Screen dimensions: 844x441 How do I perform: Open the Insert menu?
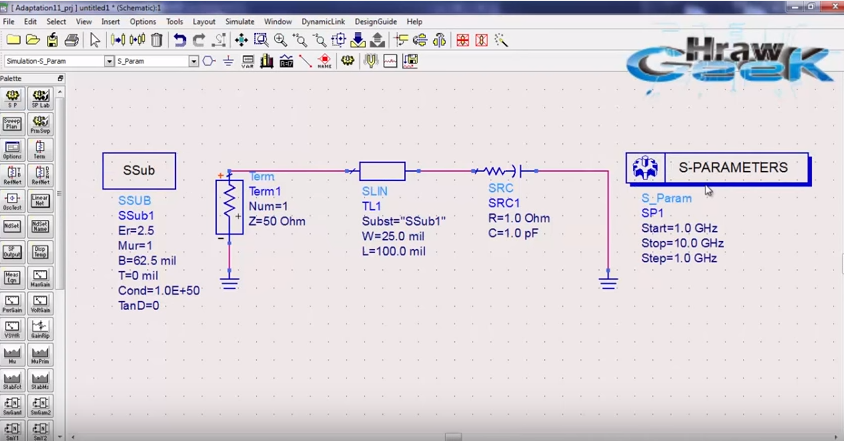click(110, 22)
